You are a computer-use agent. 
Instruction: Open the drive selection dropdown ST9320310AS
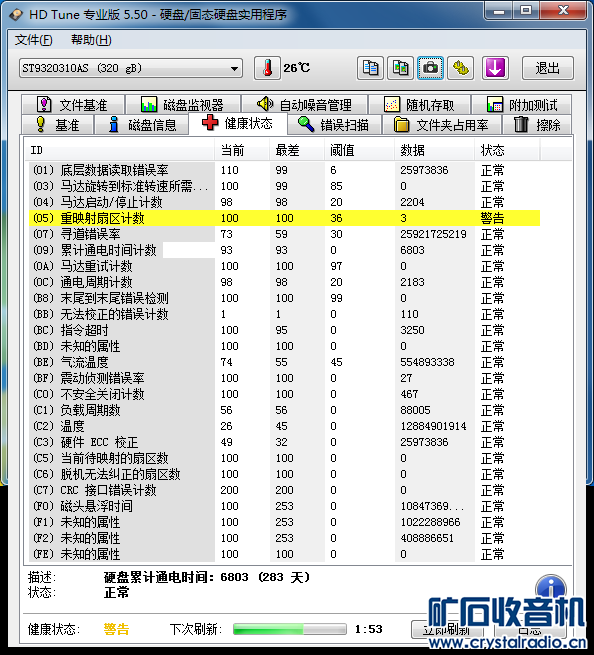click(131, 68)
